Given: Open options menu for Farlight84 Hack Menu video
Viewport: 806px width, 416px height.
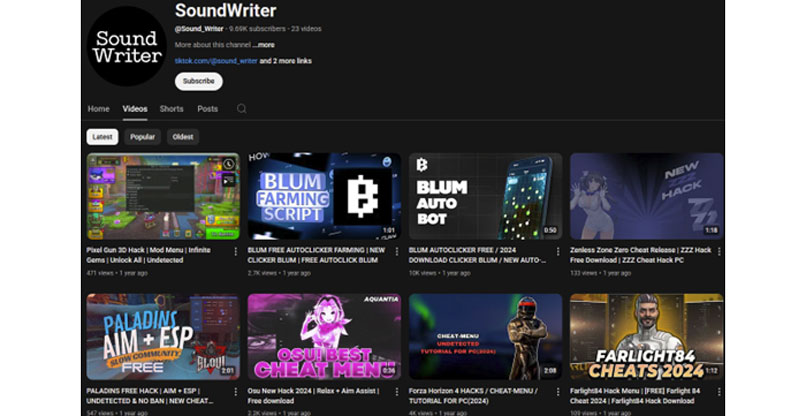Looking at the screenshot, I should tap(721, 393).
